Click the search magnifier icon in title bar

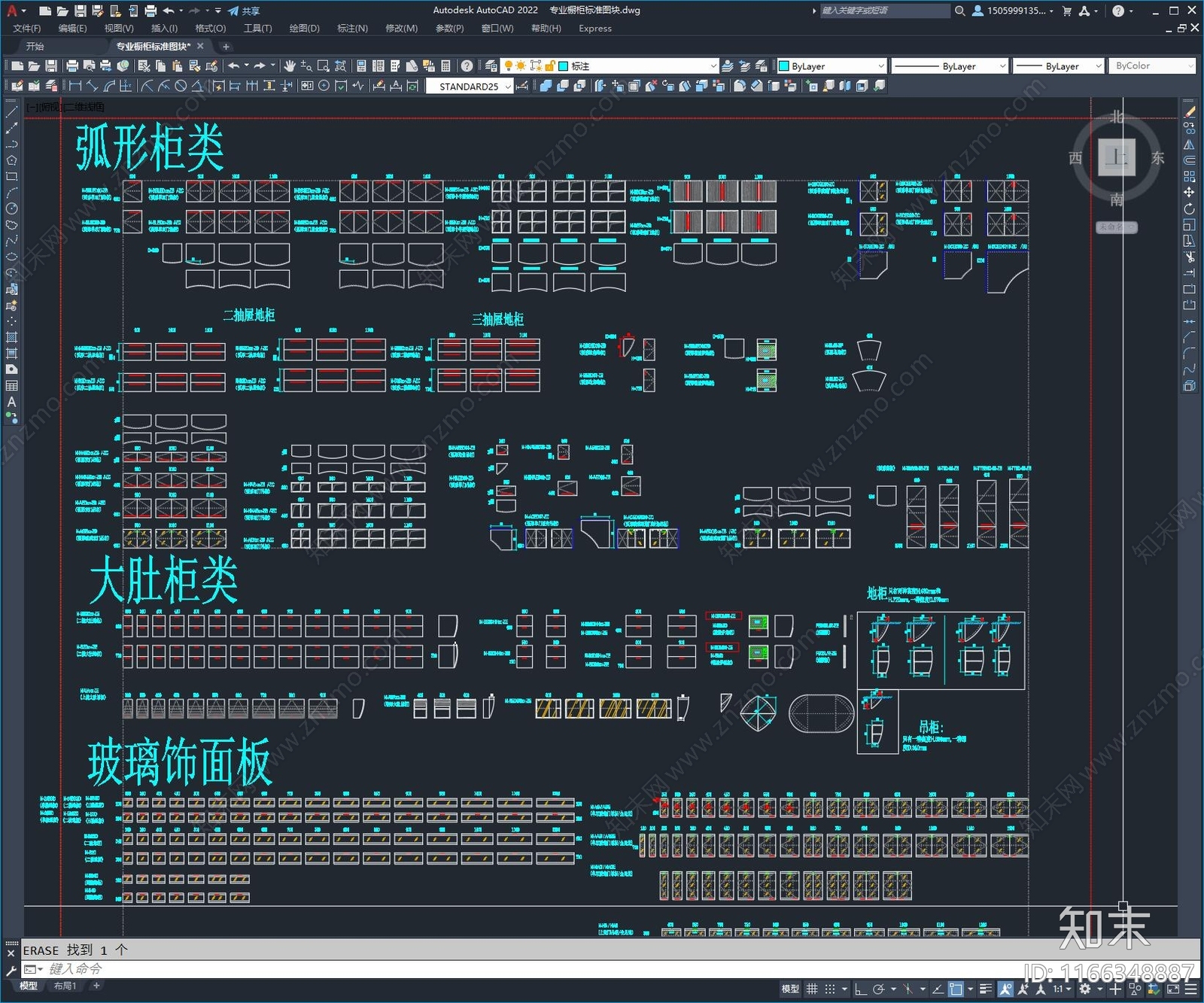960,11
